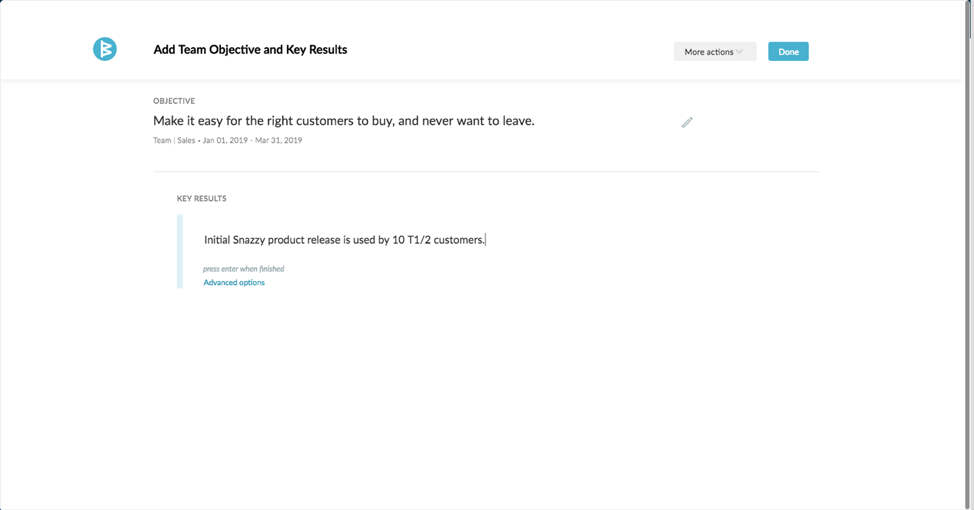
Task: Expand the Advanced options link
Action: (x=234, y=283)
